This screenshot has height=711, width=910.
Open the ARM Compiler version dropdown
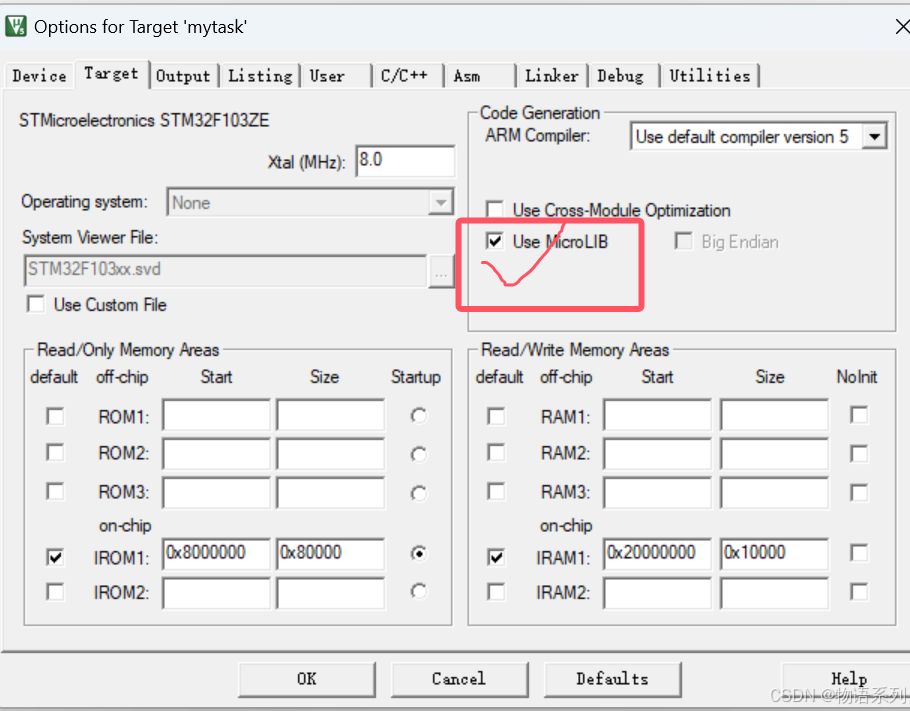pyautogui.click(x=874, y=137)
